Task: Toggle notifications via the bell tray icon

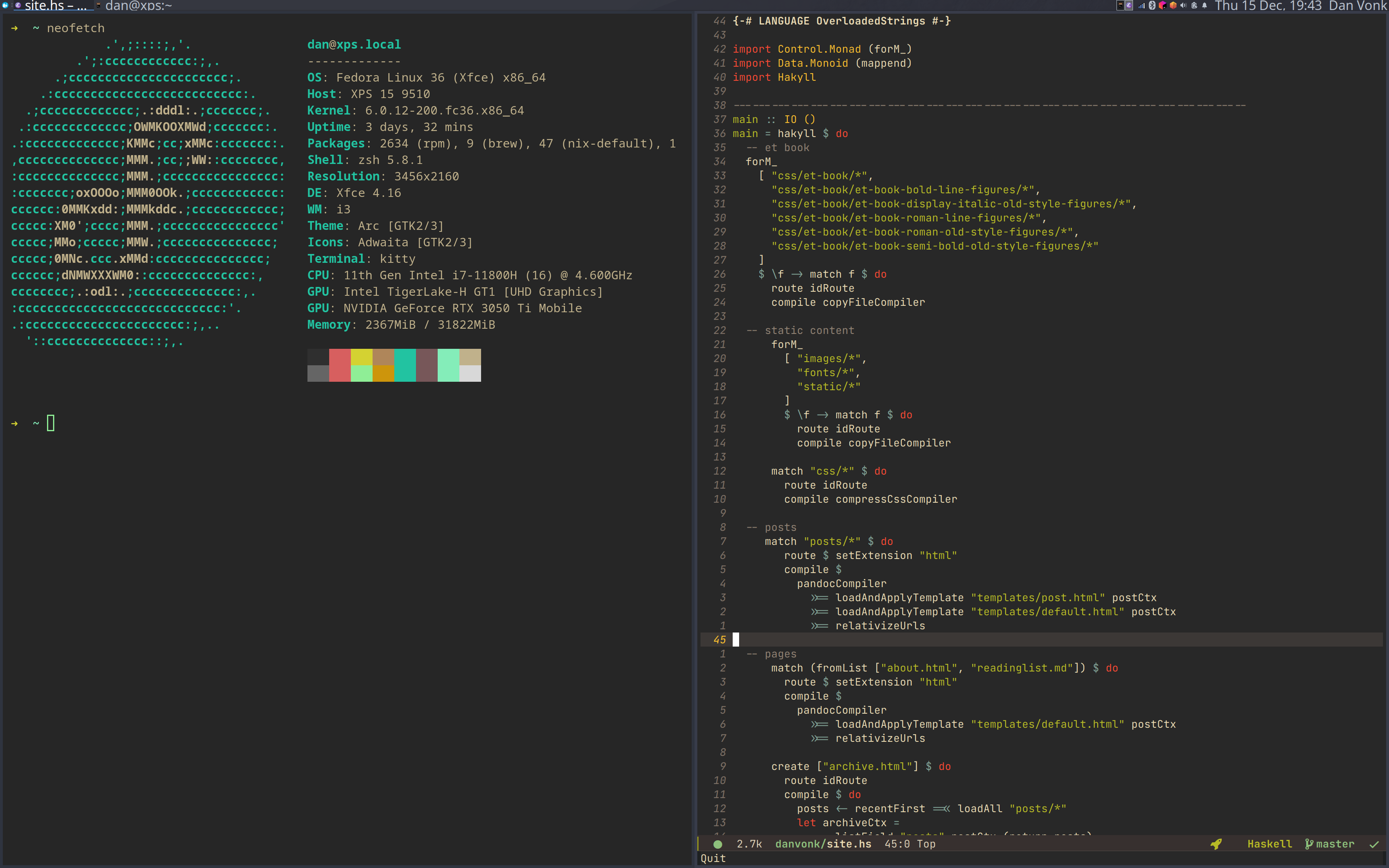Action: 1205,5
